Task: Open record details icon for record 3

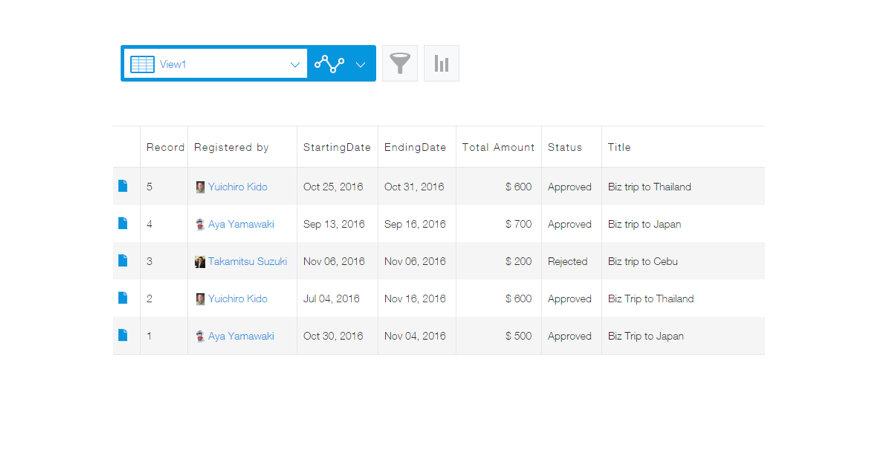Action: pos(123,261)
